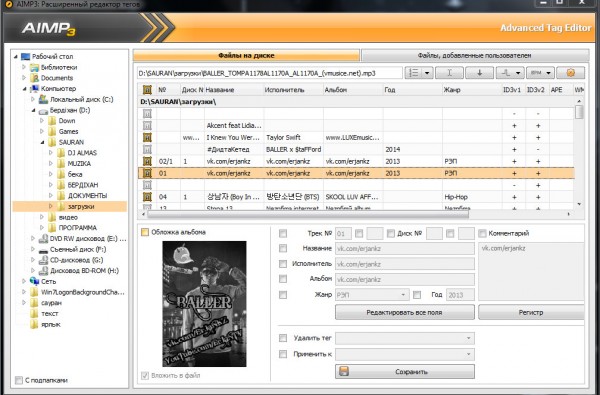600x395 pixels.
Task: Expand the Локальный диск (C:) node
Action: [x=33, y=99]
